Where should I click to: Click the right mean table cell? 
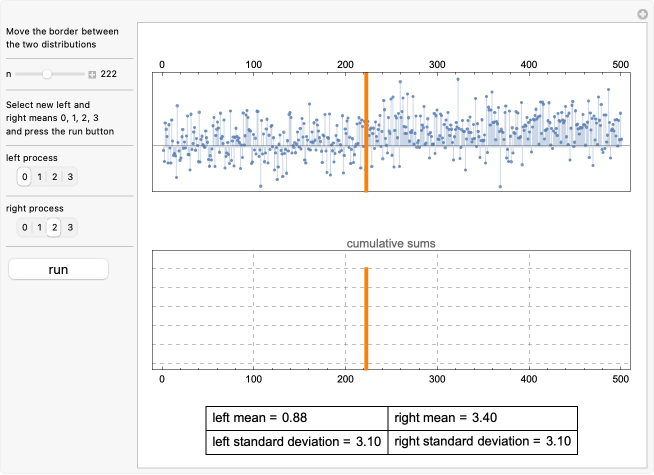(x=482, y=418)
